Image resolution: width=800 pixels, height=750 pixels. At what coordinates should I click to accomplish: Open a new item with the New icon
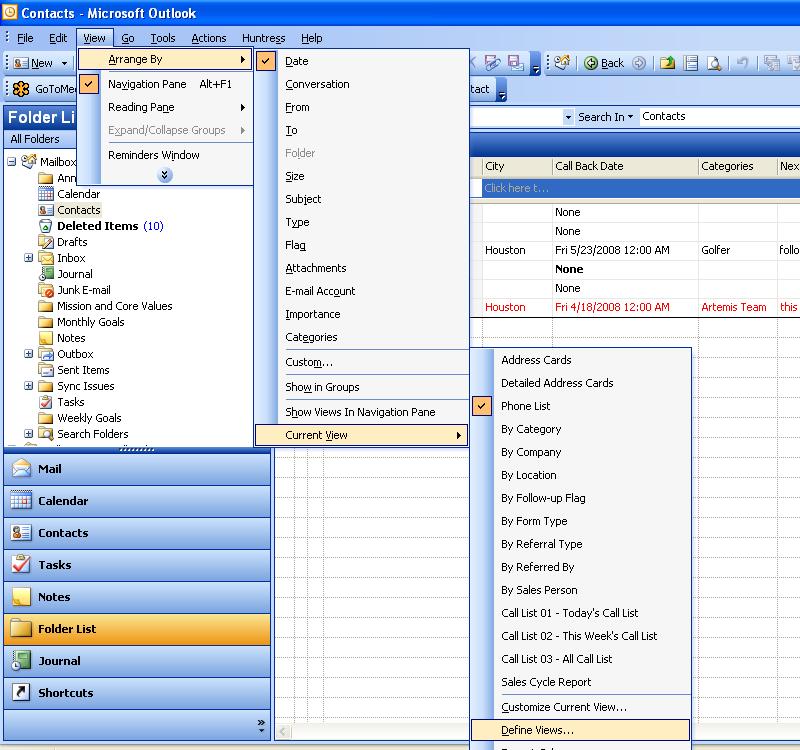pos(18,63)
